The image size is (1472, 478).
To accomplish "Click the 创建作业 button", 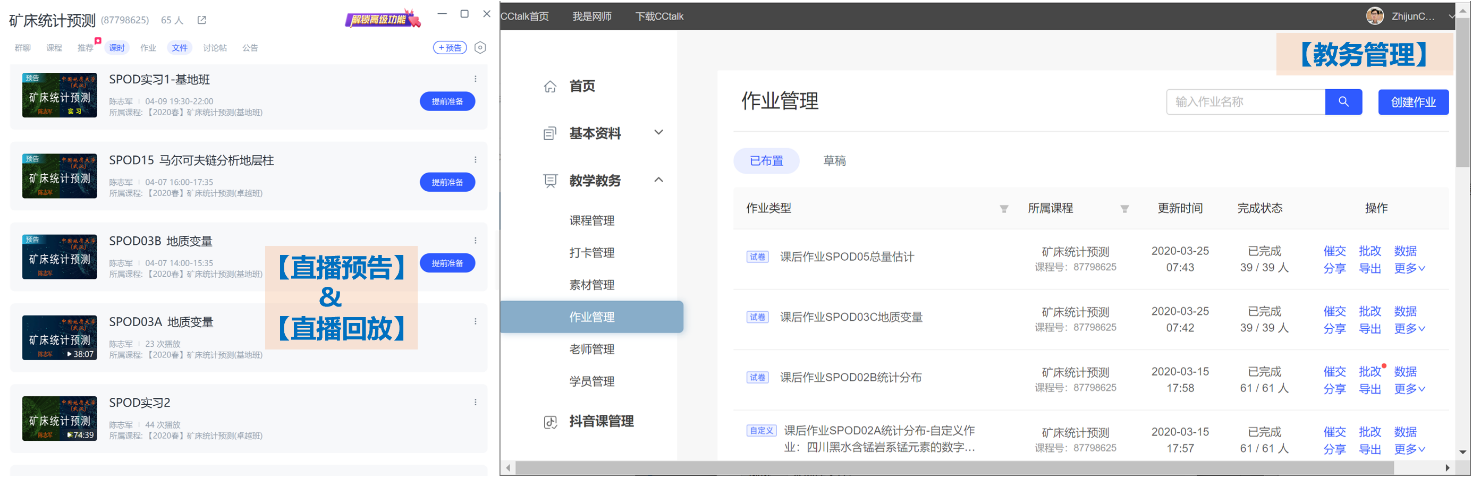I will point(1412,102).
